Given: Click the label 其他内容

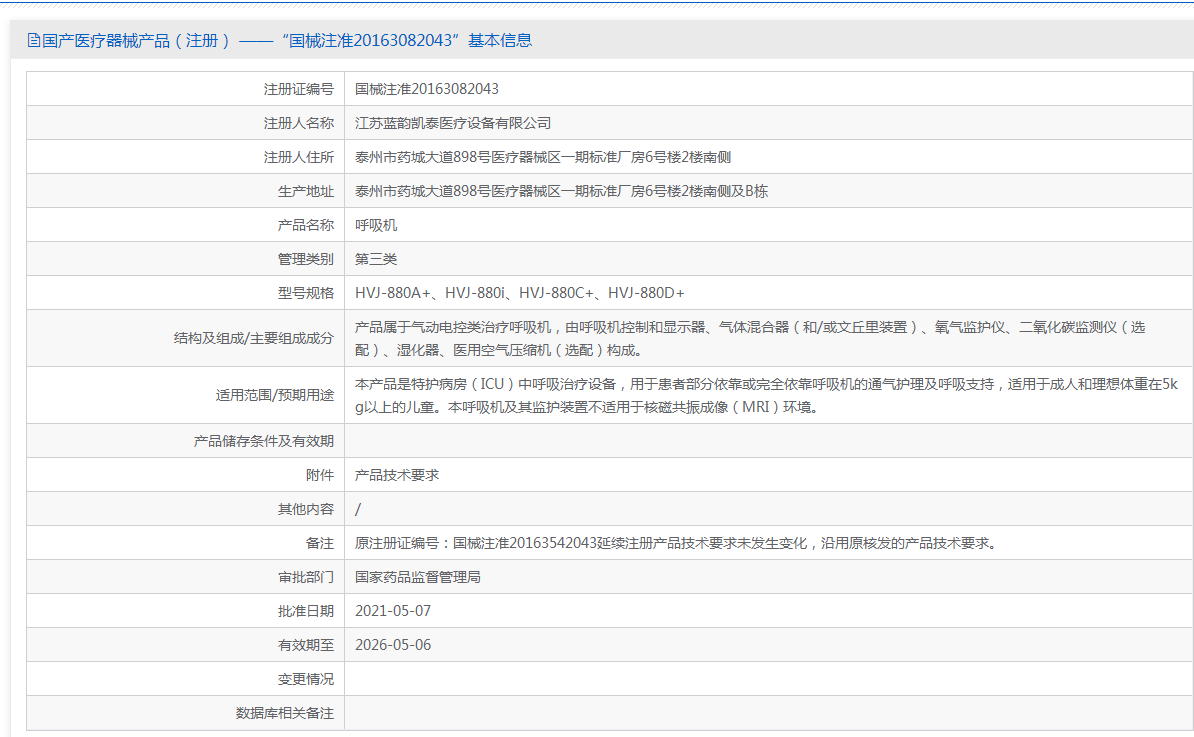Looking at the screenshot, I should tap(305, 509).
